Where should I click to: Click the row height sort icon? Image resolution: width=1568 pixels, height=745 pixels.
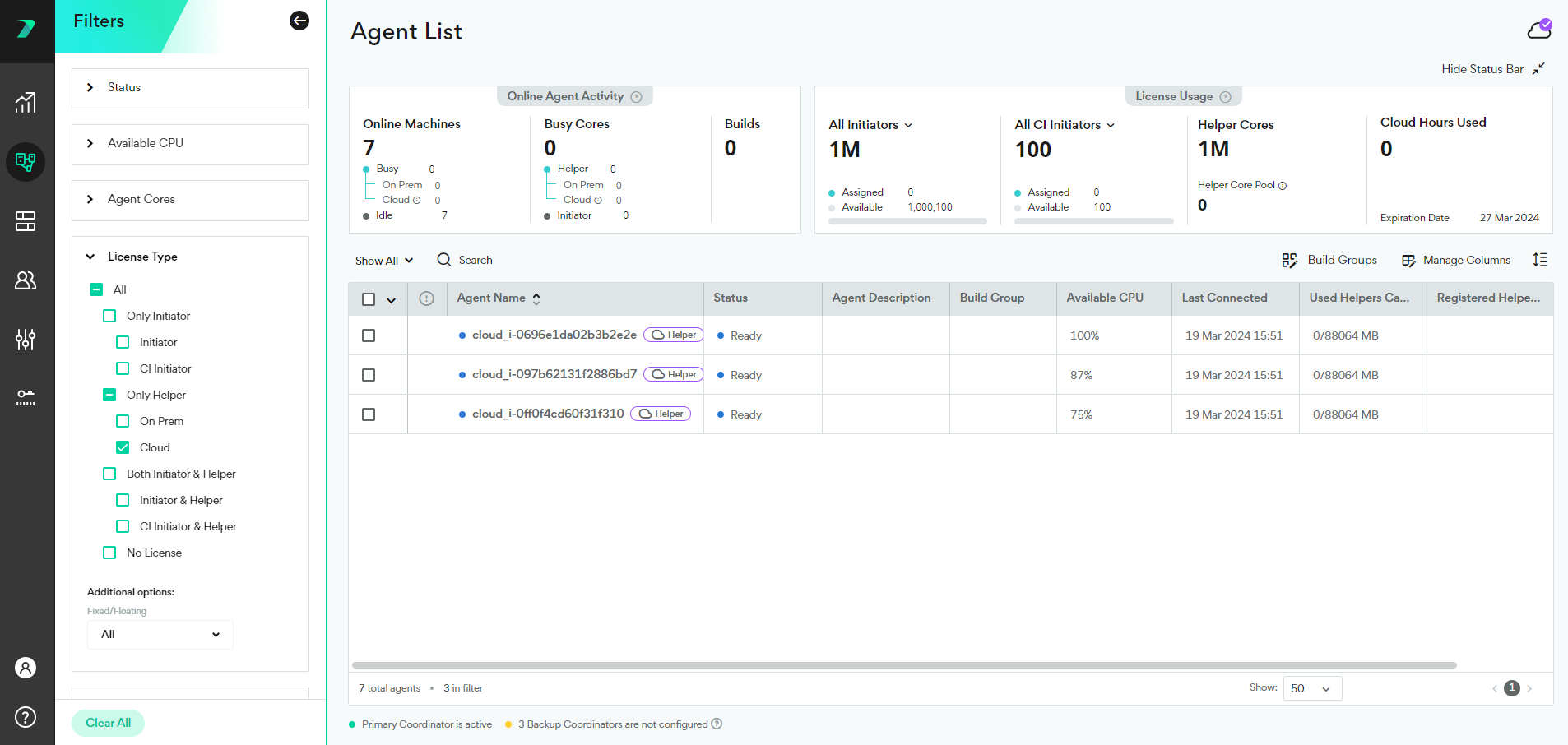point(1540,260)
